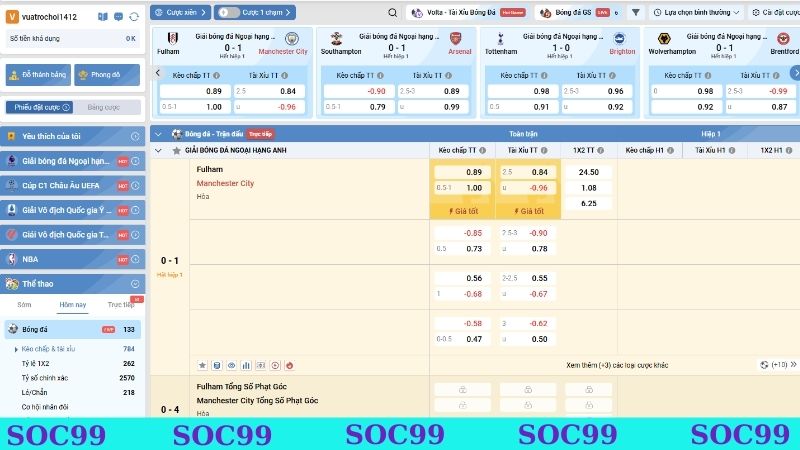Open Cài đặt cược settings
800x450 pixels.
[776, 12]
